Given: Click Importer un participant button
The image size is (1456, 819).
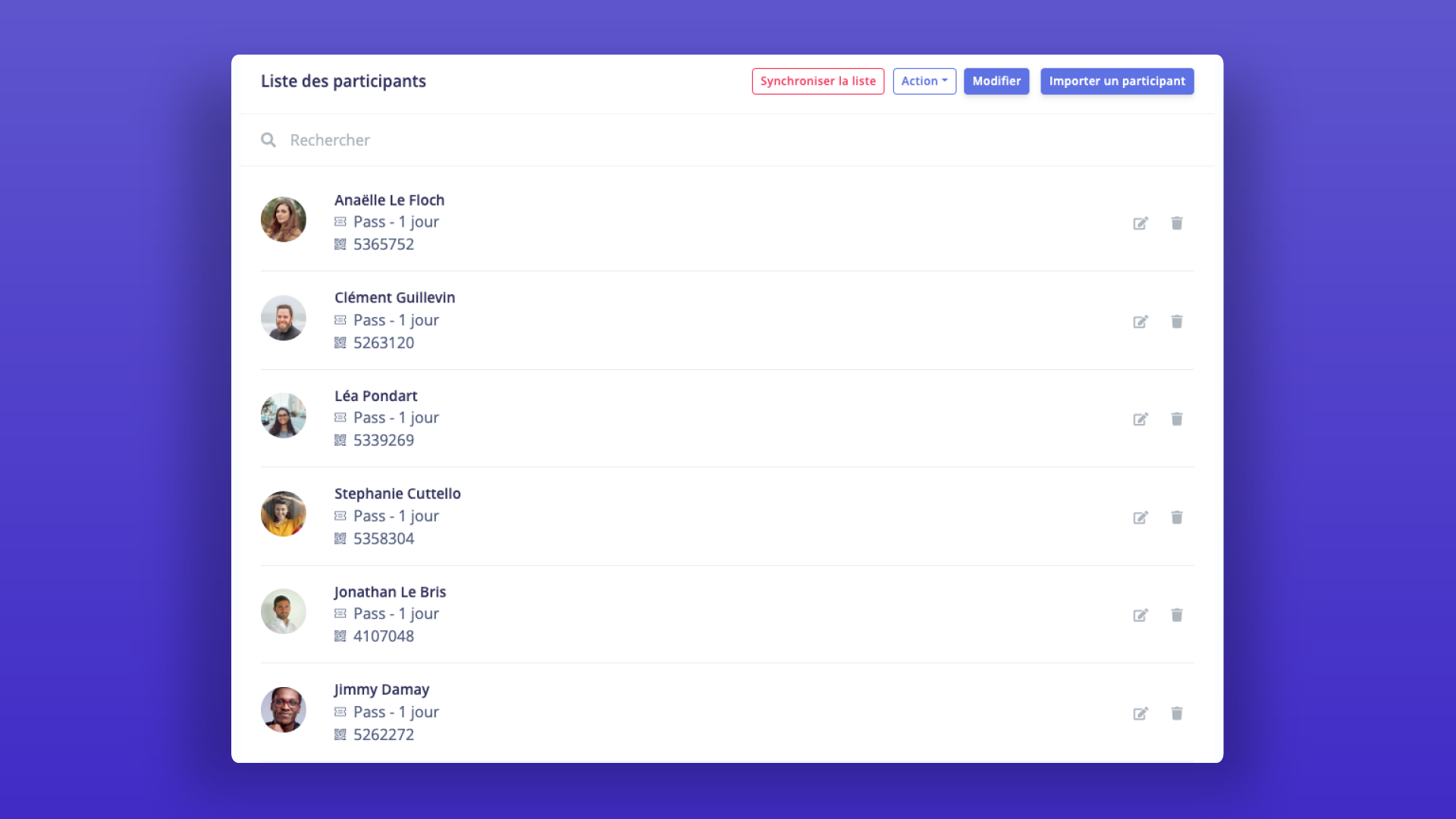Looking at the screenshot, I should pyautogui.click(x=1117, y=81).
